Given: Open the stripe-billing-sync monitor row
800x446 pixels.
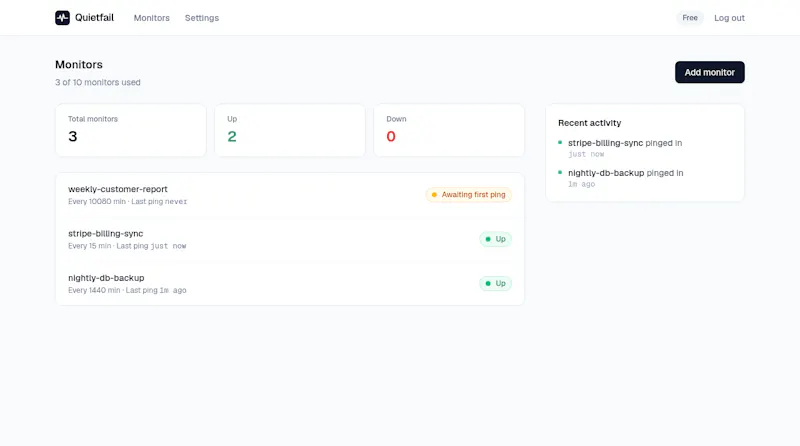Looking at the screenshot, I should [290, 239].
